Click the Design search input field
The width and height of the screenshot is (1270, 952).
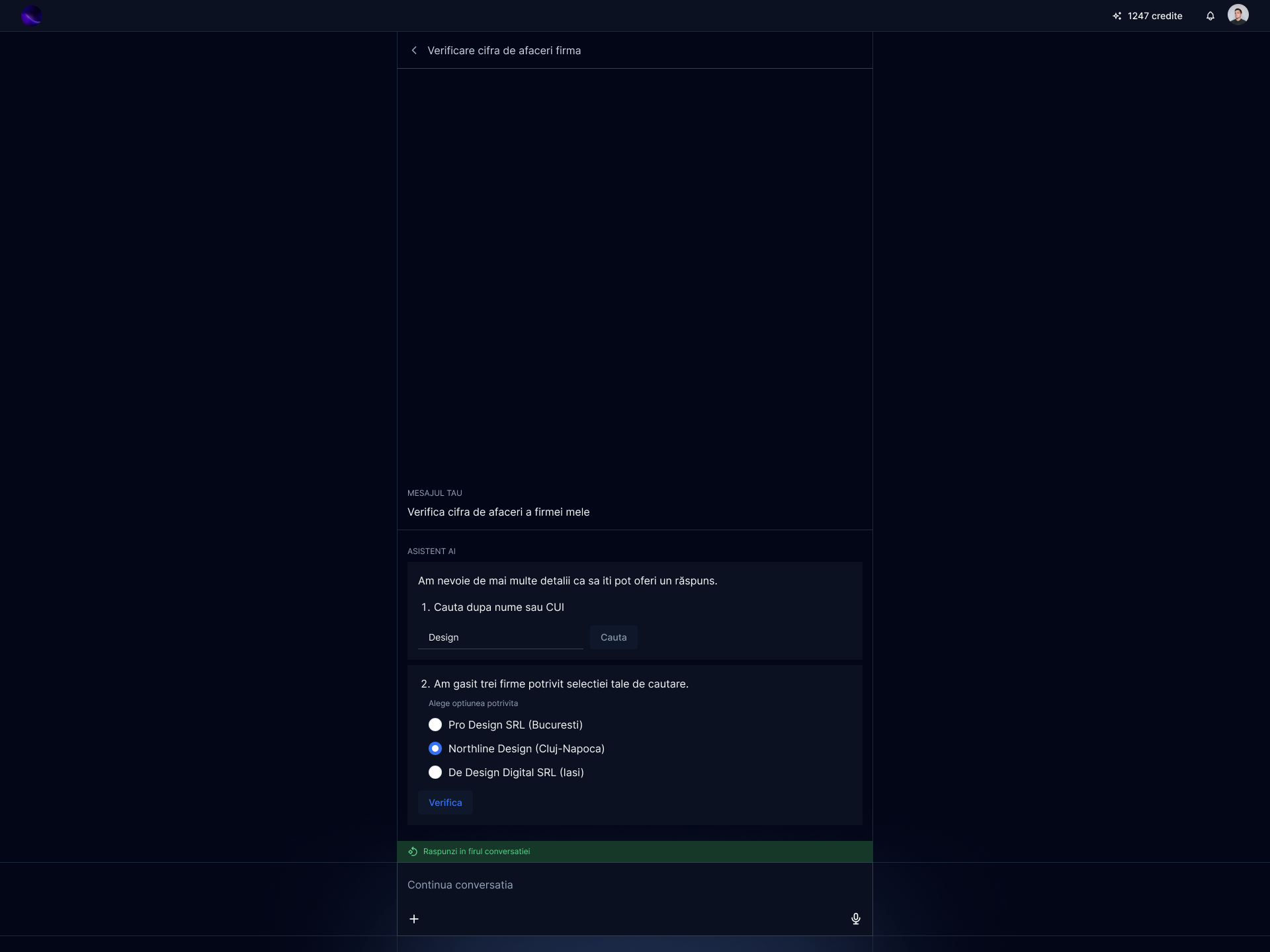pos(500,637)
